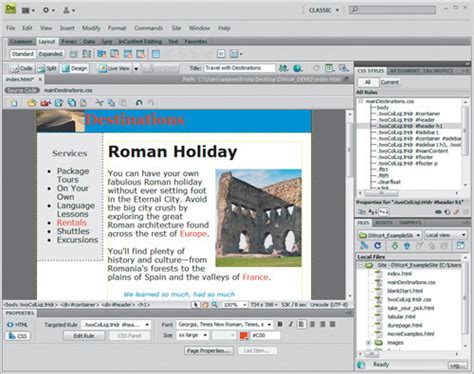Screen dimensions: 474x374
Task: Select the Hand tool in status bar
Action: click(205, 305)
